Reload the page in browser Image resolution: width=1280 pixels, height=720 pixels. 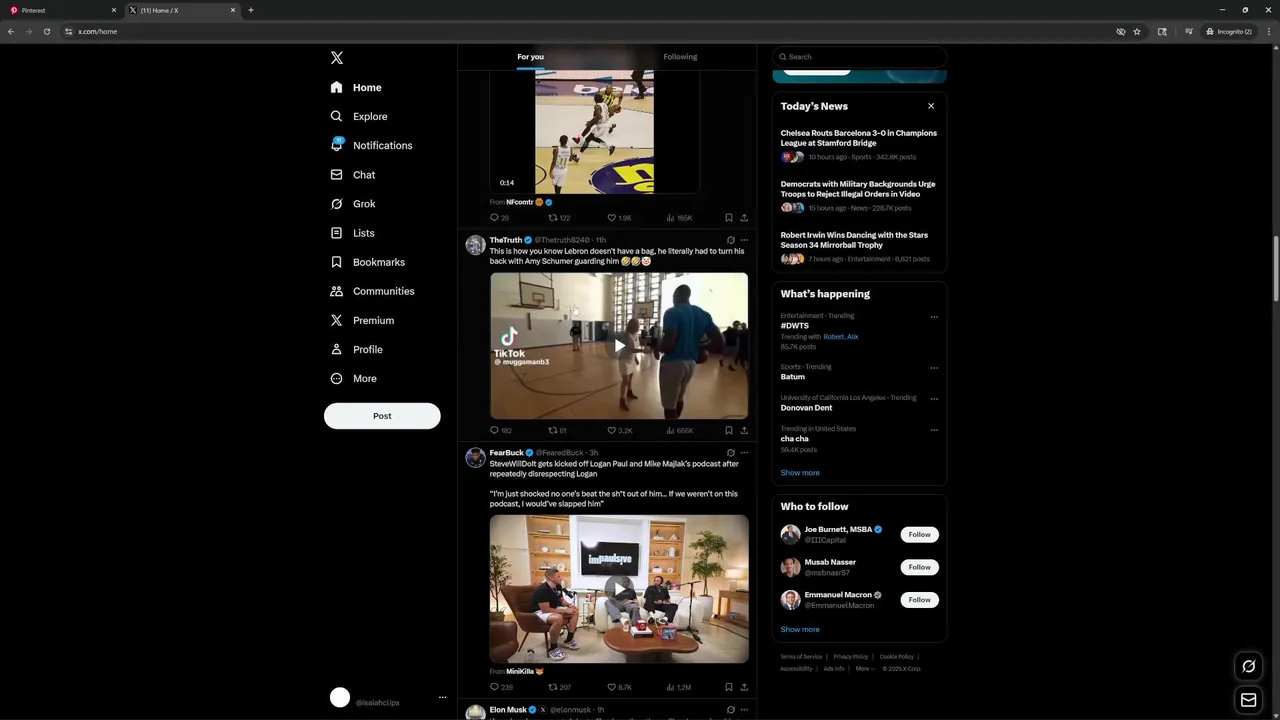(x=46, y=31)
